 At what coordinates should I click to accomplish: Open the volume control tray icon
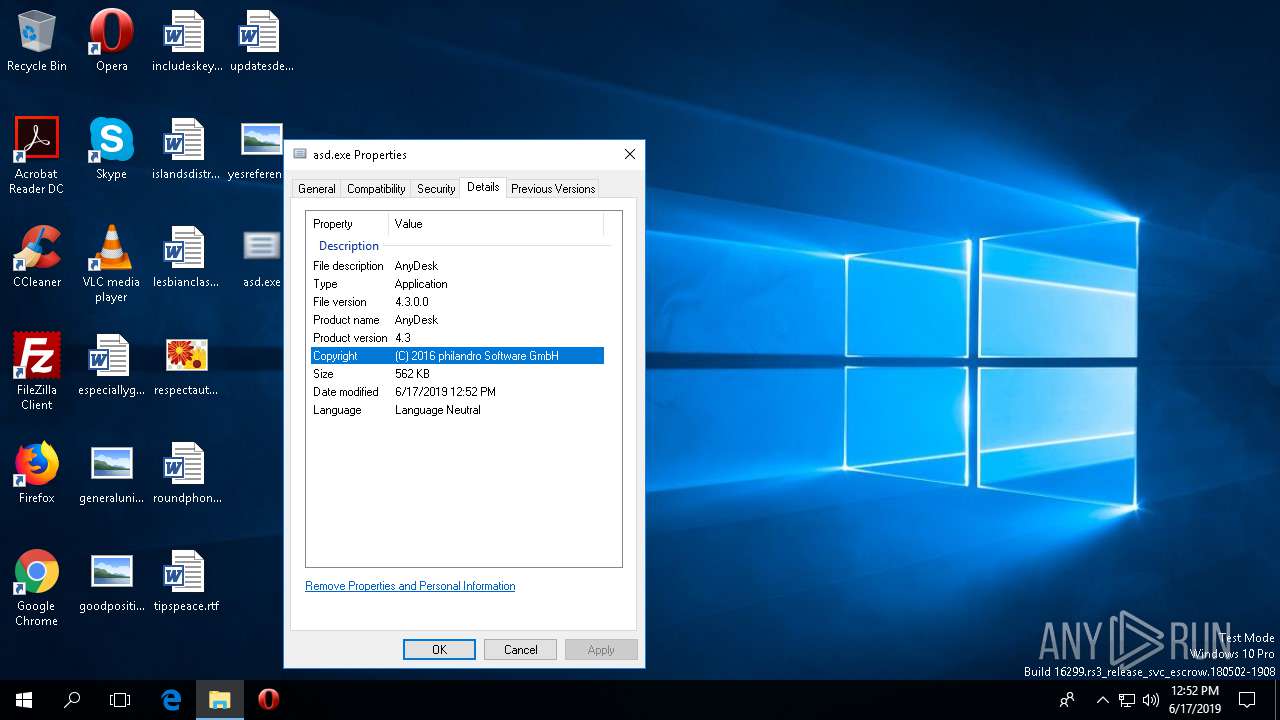click(x=1151, y=700)
